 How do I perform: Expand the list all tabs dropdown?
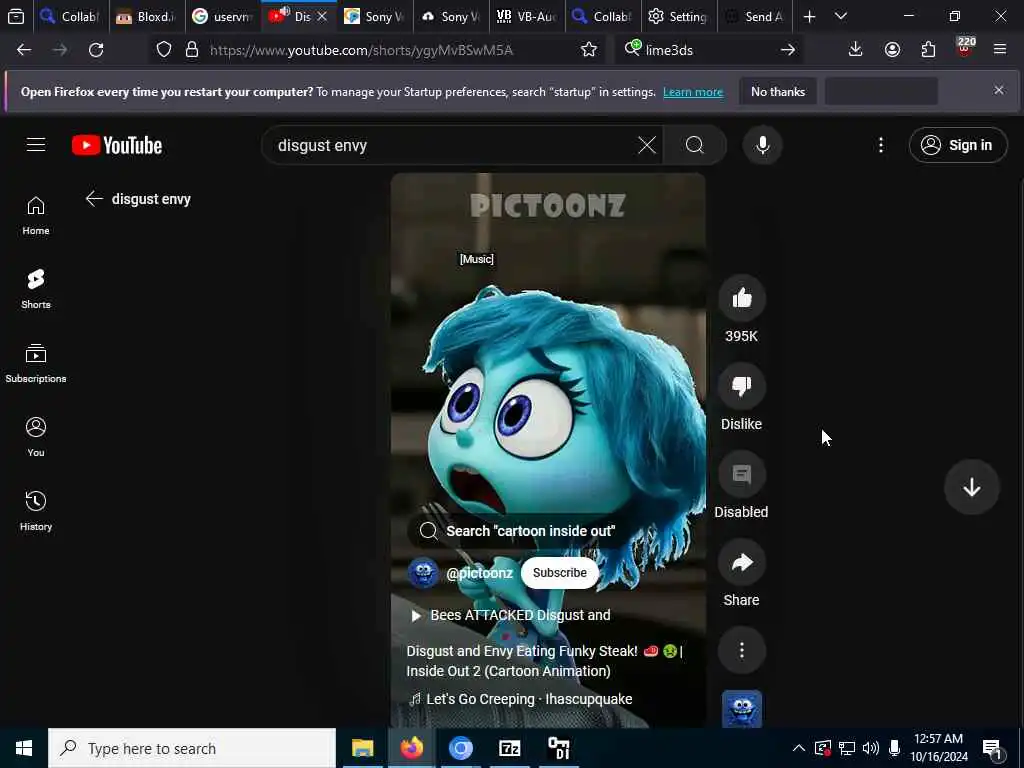(841, 17)
